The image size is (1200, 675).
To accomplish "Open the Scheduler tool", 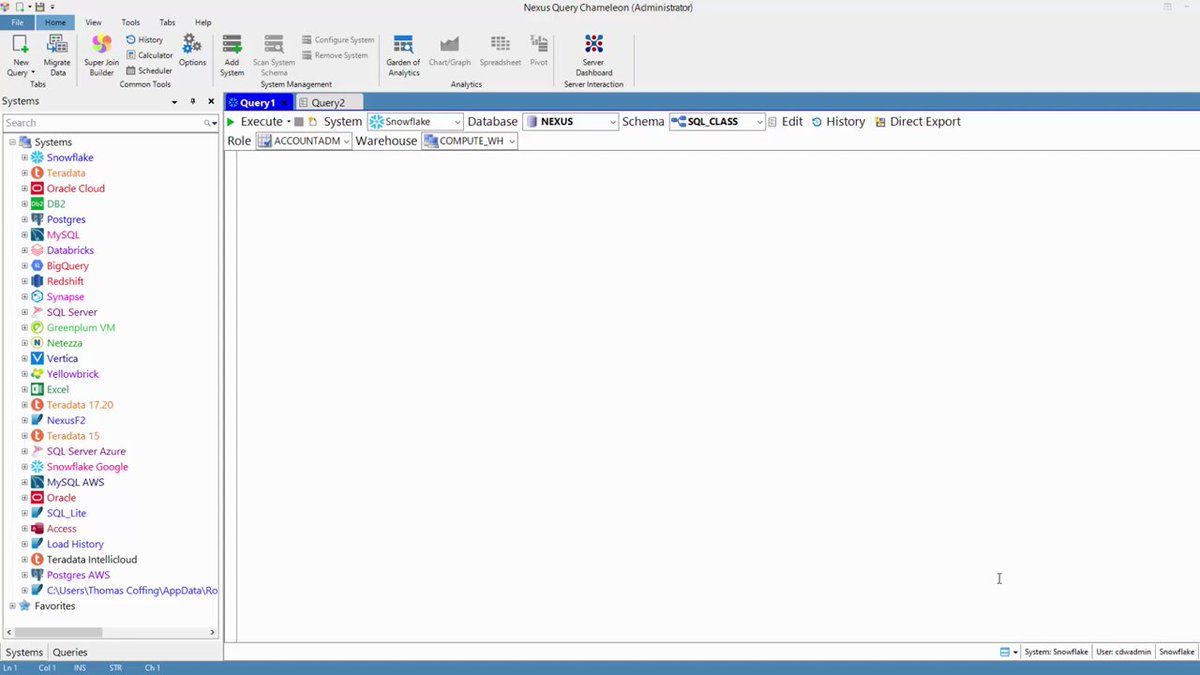I will click(149, 71).
